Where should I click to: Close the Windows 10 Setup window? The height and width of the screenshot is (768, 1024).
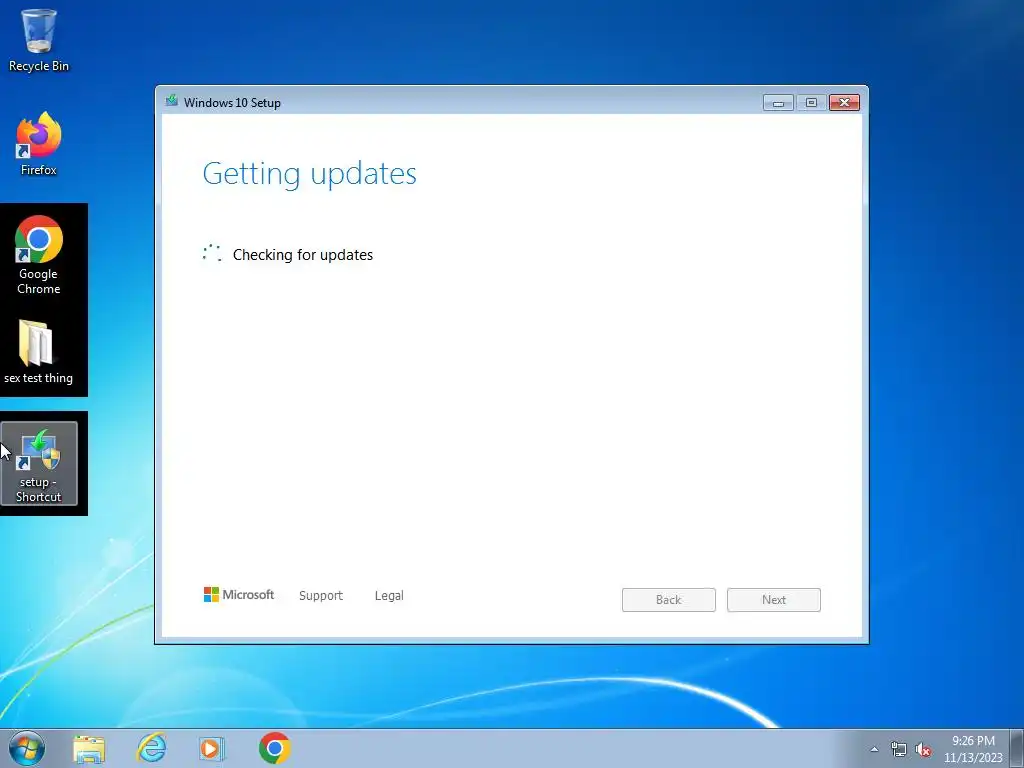[844, 103]
